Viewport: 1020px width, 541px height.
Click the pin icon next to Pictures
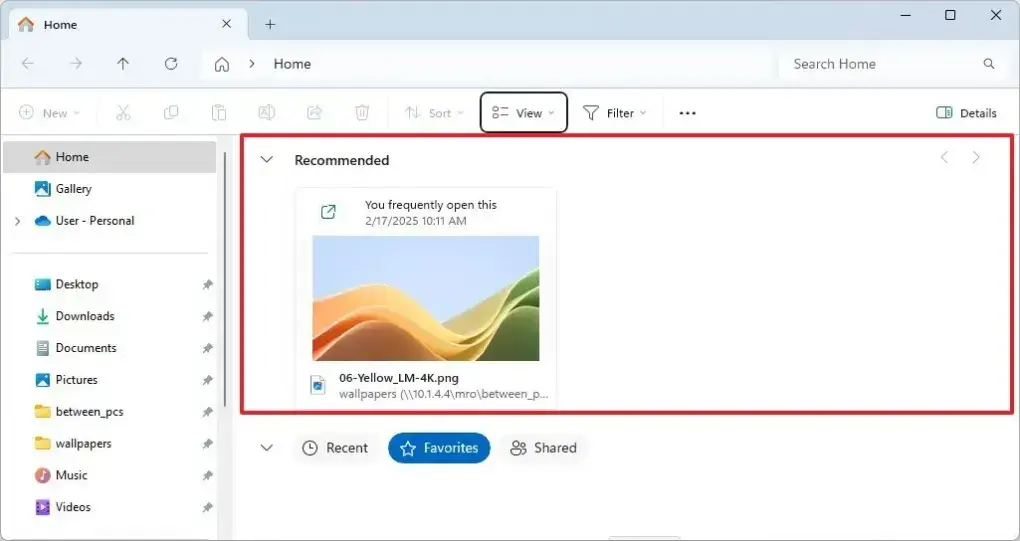pyautogui.click(x=208, y=380)
